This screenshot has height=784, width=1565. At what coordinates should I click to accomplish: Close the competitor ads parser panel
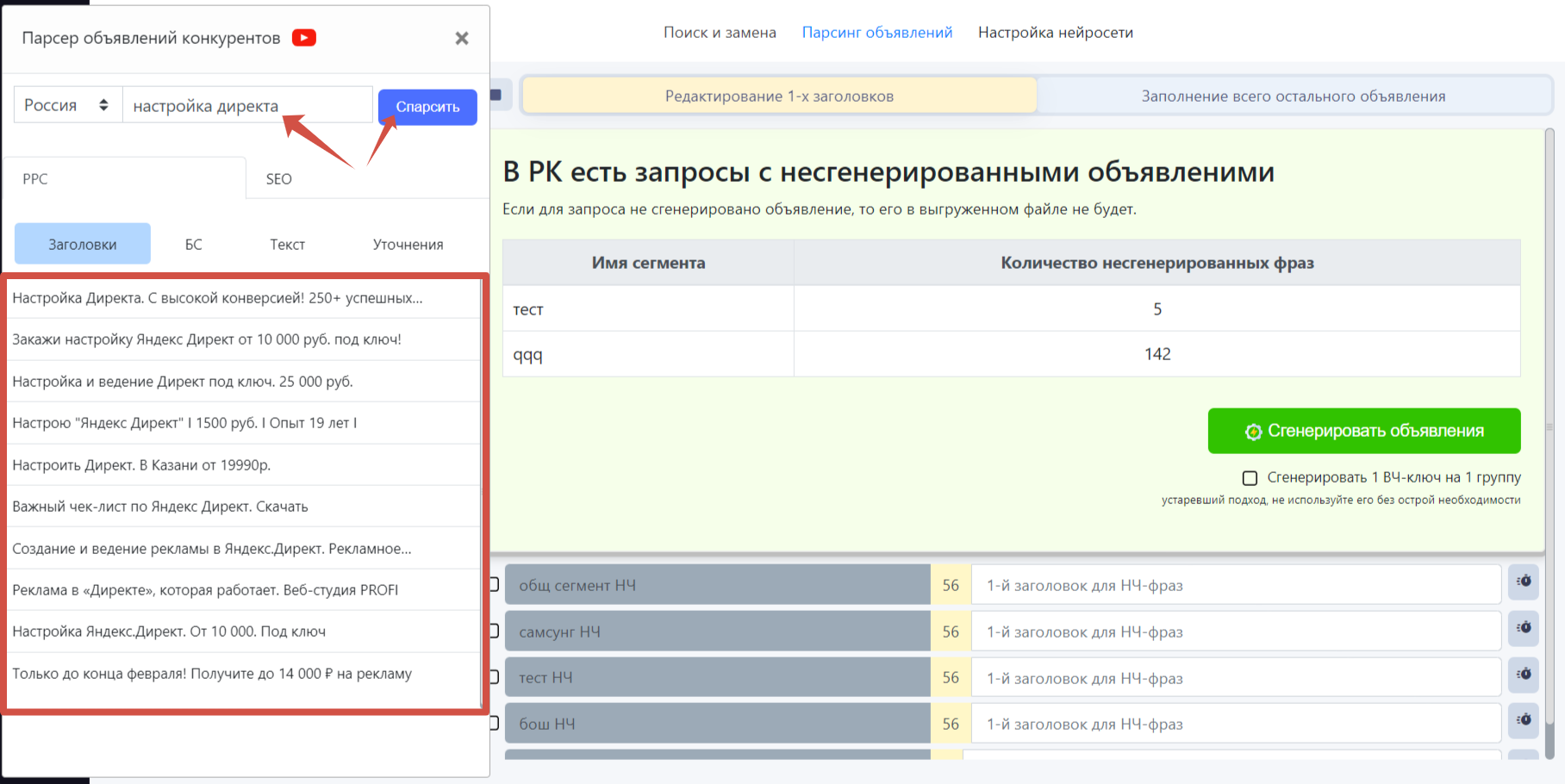coord(462,38)
